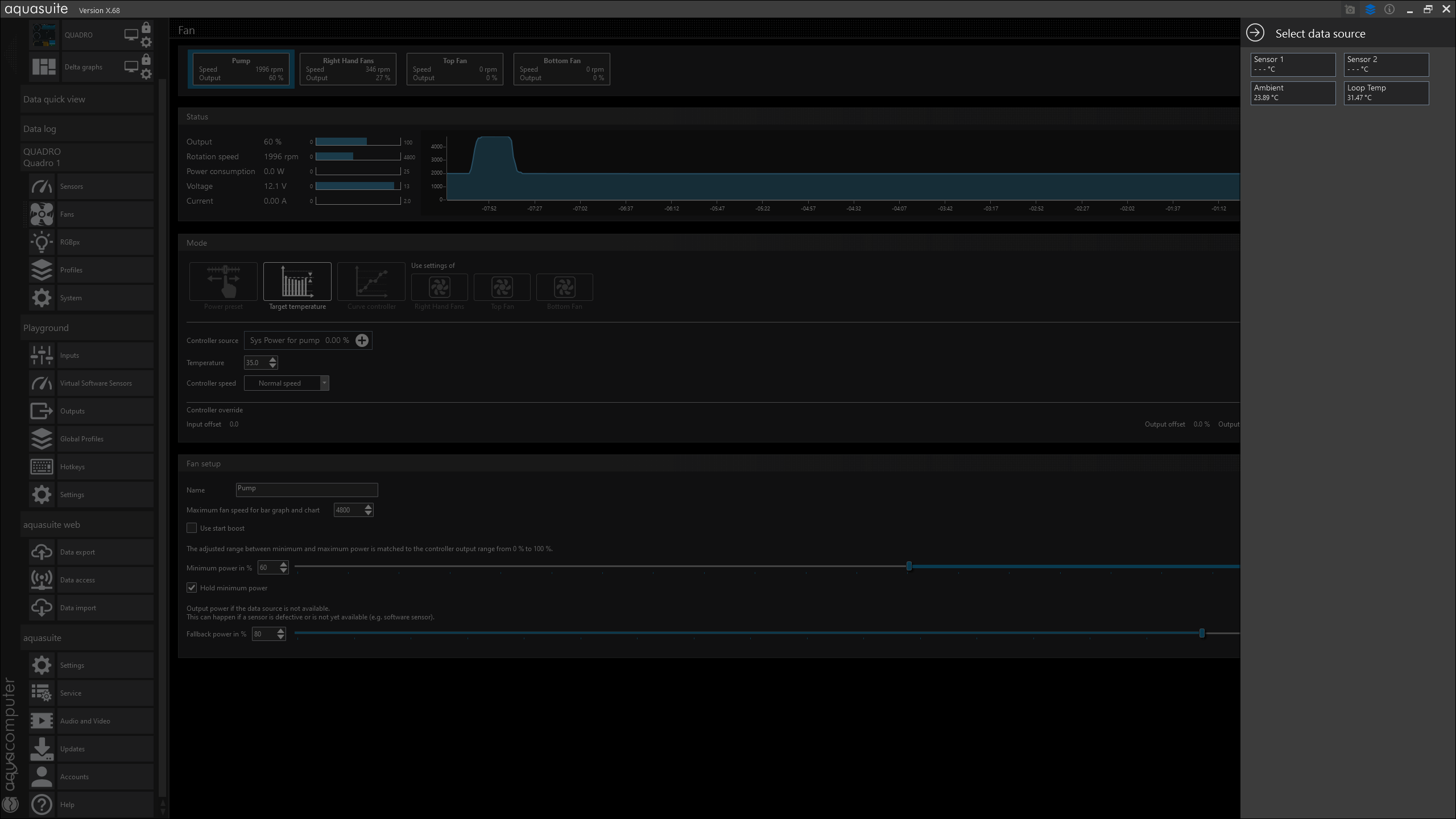Choose the Power preset mode icon

[223, 282]
